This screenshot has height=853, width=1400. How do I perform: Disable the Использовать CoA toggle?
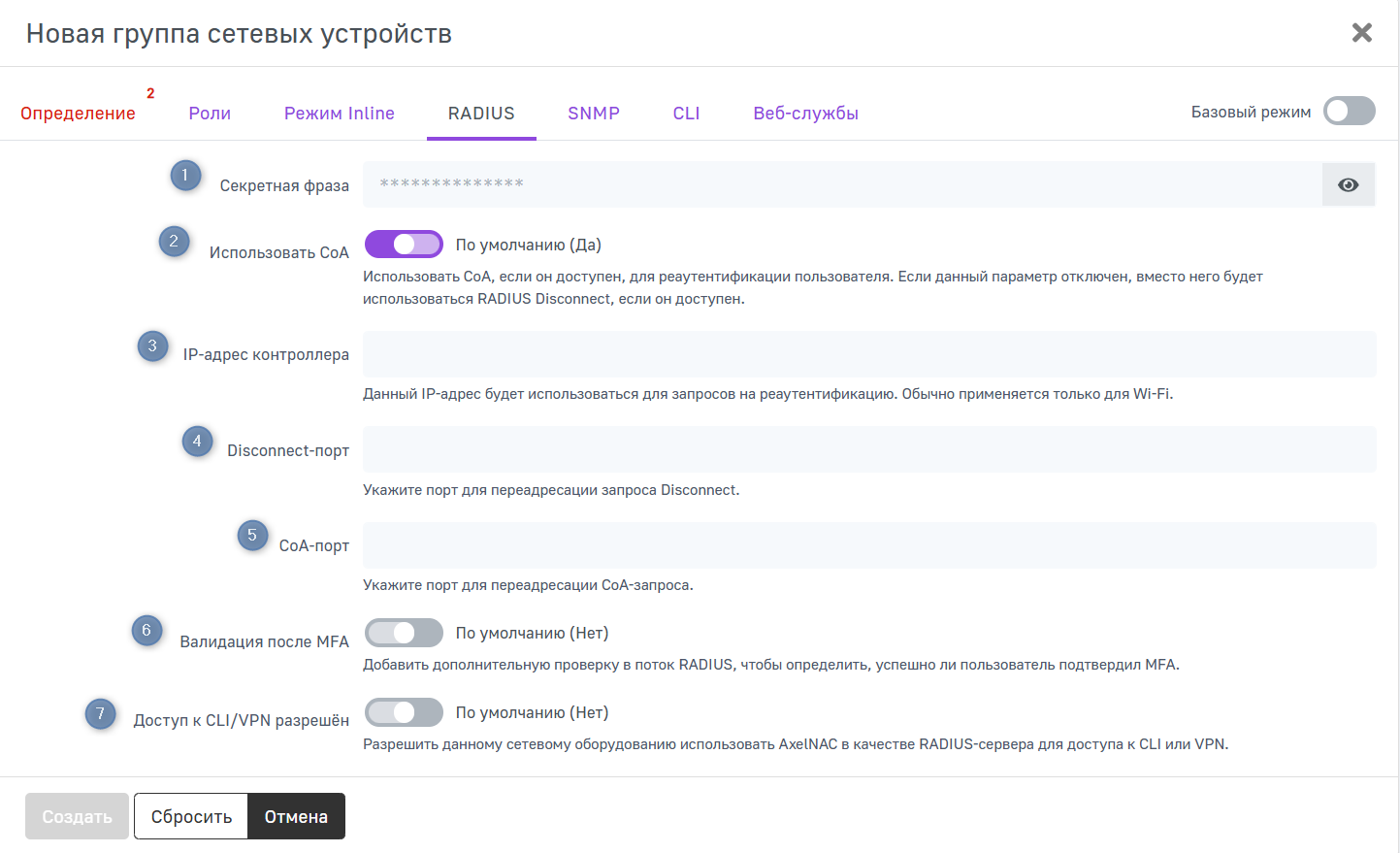coord(404,245)
